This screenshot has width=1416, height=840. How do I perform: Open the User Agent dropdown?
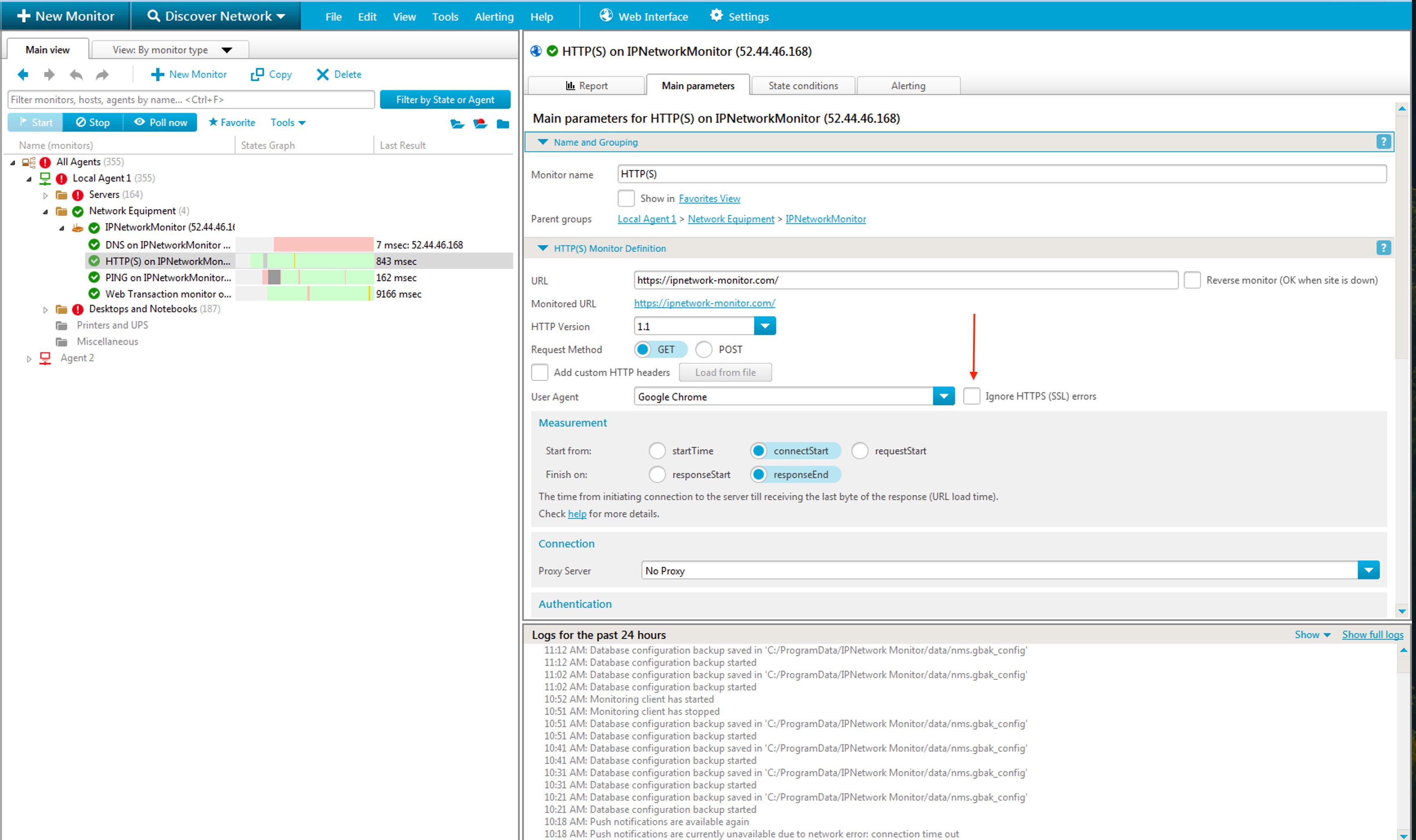tap(943, 396)
